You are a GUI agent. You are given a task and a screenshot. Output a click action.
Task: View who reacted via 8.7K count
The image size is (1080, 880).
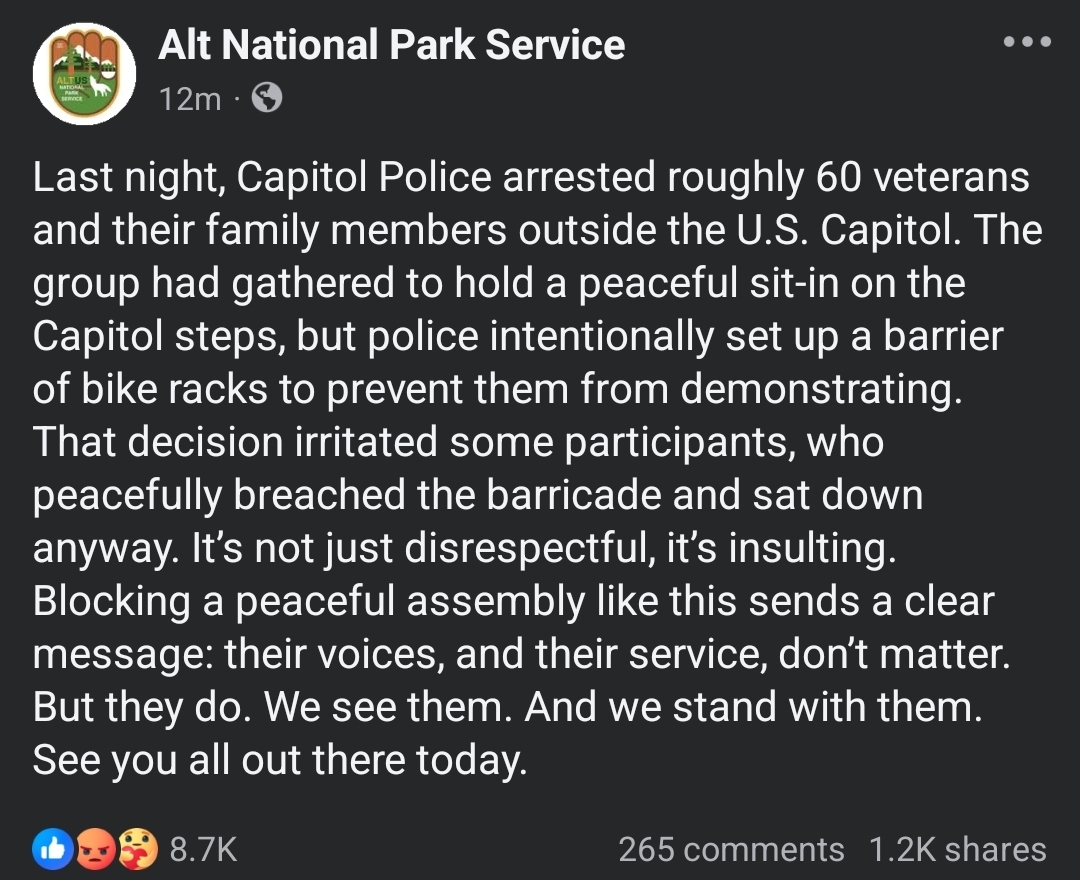point(203,849)
